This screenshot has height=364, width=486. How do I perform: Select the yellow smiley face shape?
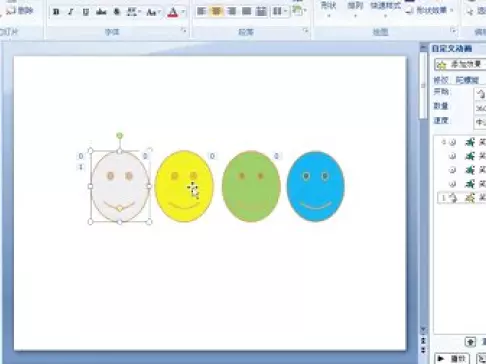tap(184, 186)
